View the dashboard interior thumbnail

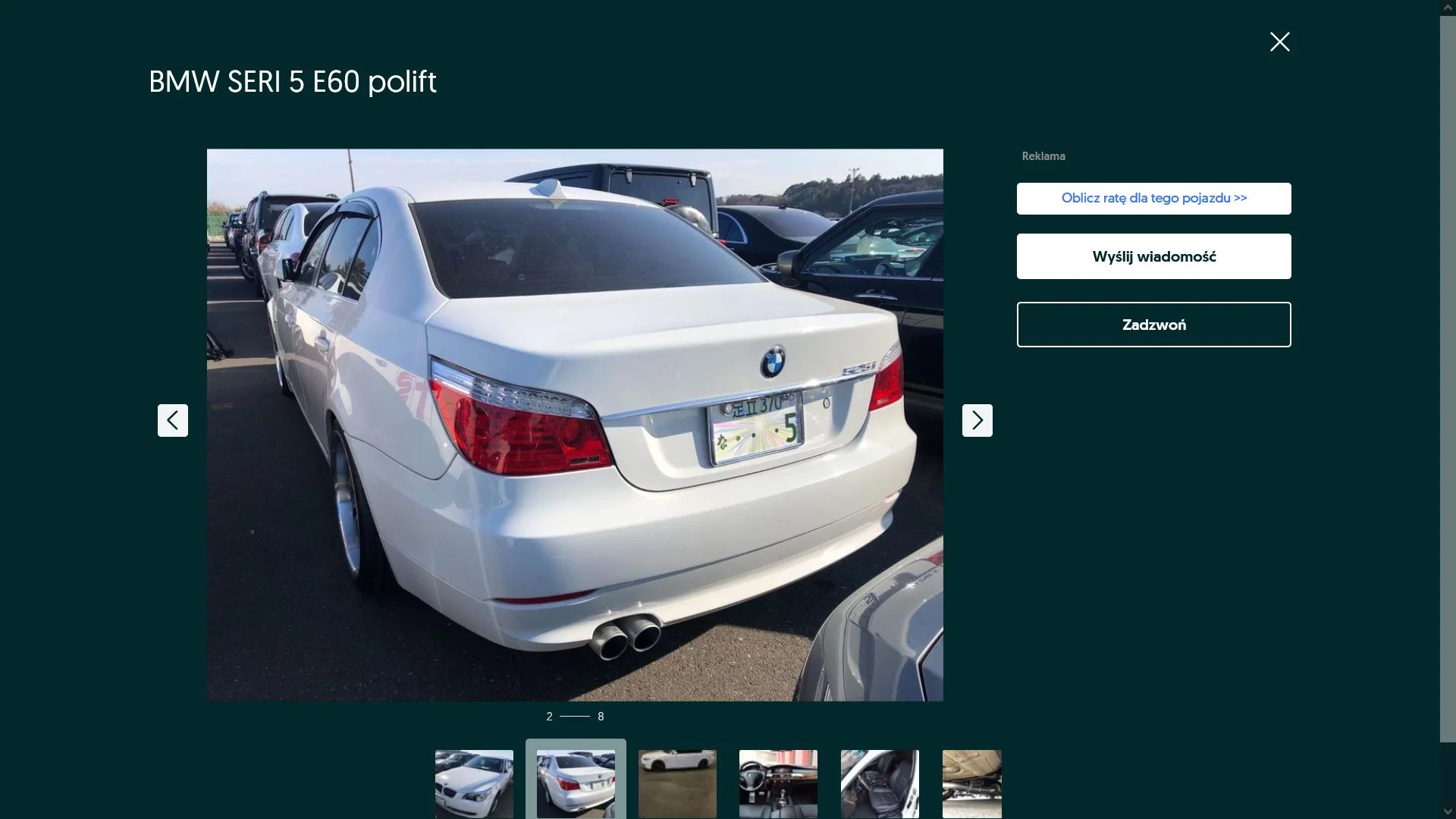pos(778,784)
